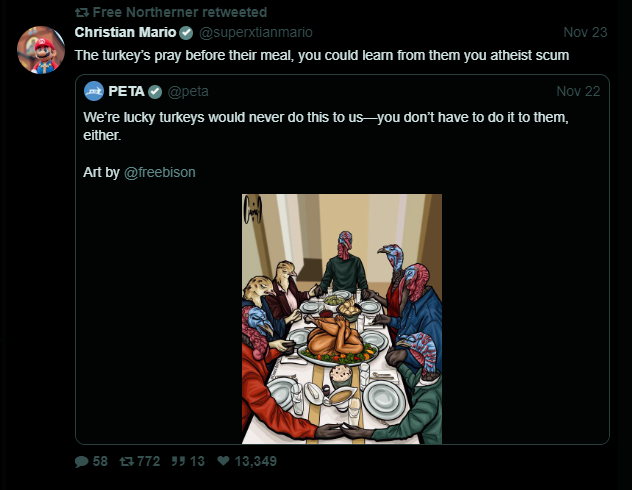Image resolution: width=632 pixels, height=490 pixels.
Task: Click the verified badge next to PETA
Action: [x=155, y=92]
